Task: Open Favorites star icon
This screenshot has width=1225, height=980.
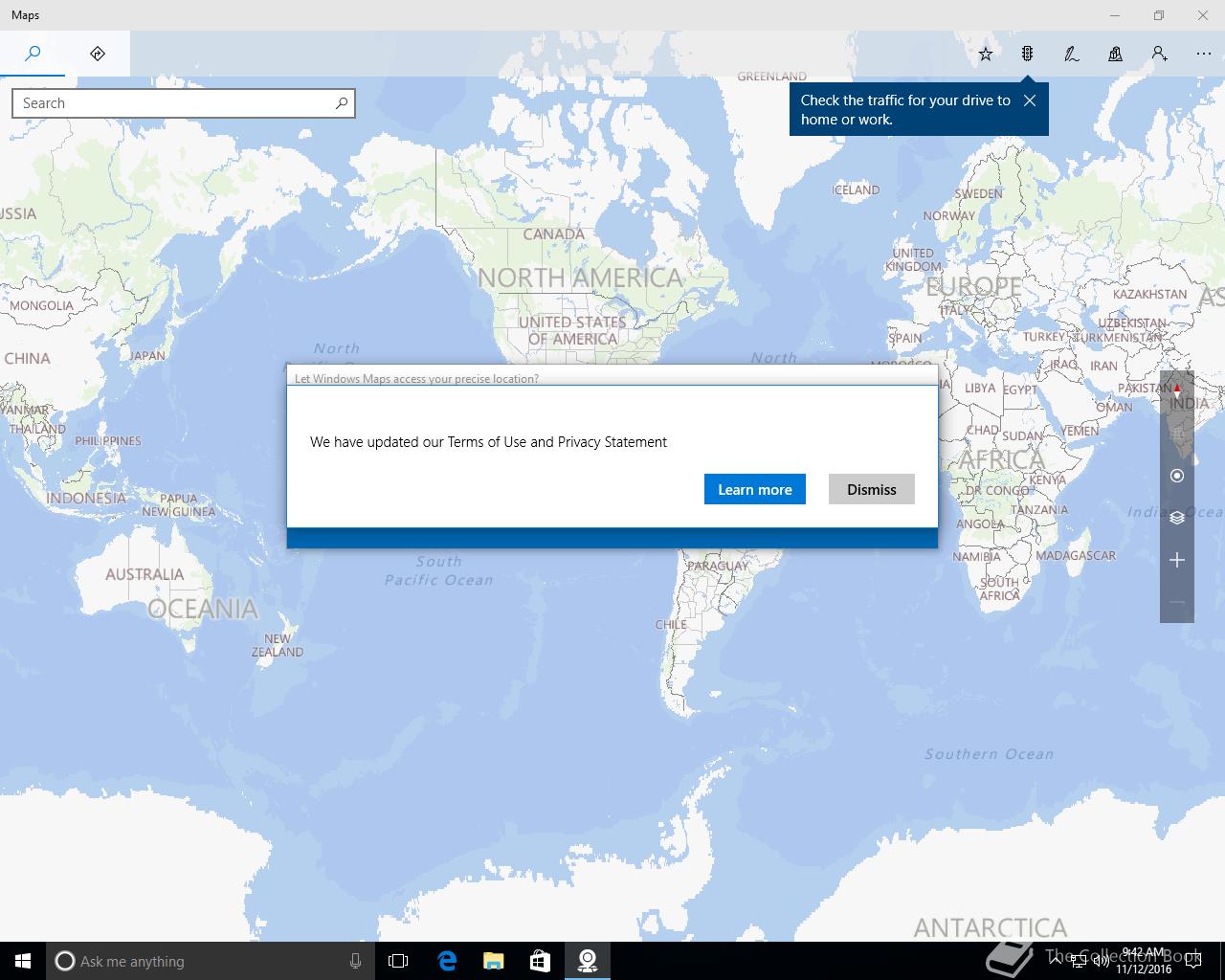Action: (x=986, y=54)
